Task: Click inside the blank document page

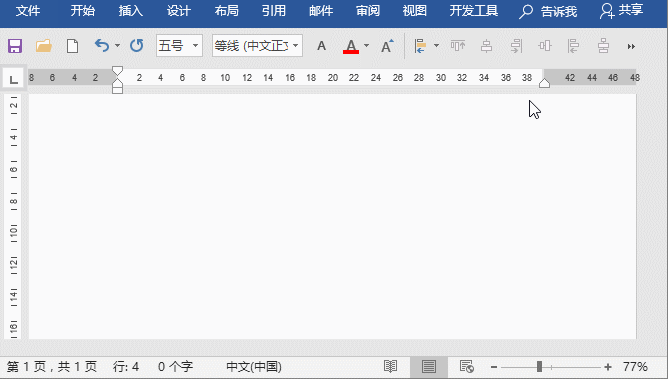Action: 332,216
